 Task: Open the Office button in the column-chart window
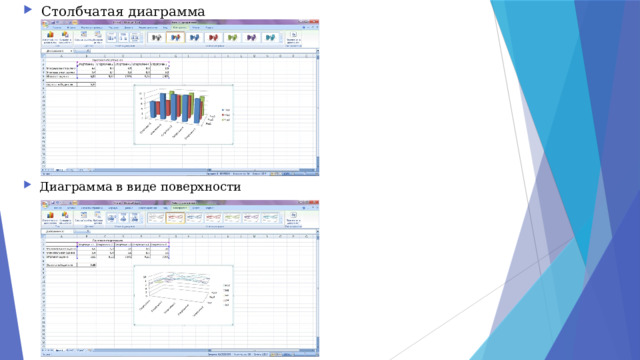(x=45, y=24)
